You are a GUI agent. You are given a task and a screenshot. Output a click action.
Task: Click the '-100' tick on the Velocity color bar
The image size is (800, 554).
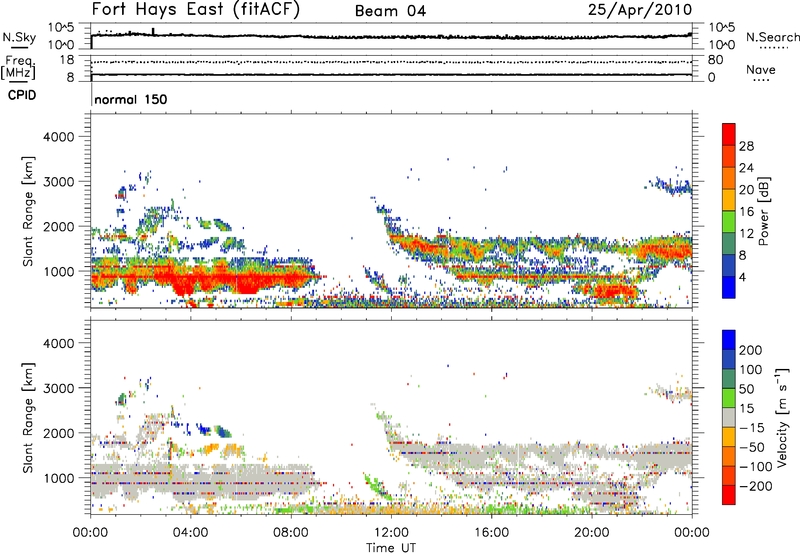pyautogui.click(x=756, y=466)
